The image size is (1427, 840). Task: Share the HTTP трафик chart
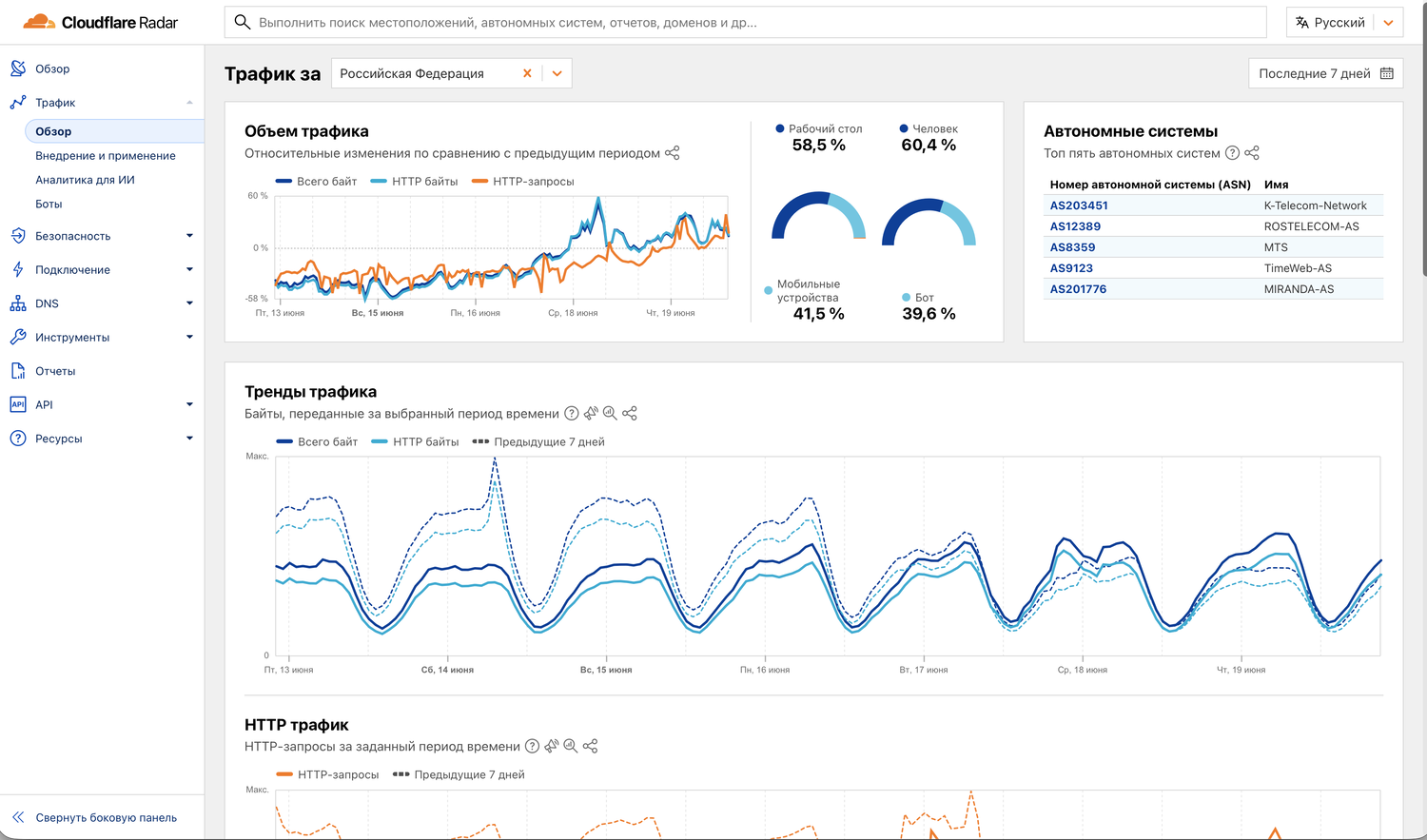tap(591, 747)
